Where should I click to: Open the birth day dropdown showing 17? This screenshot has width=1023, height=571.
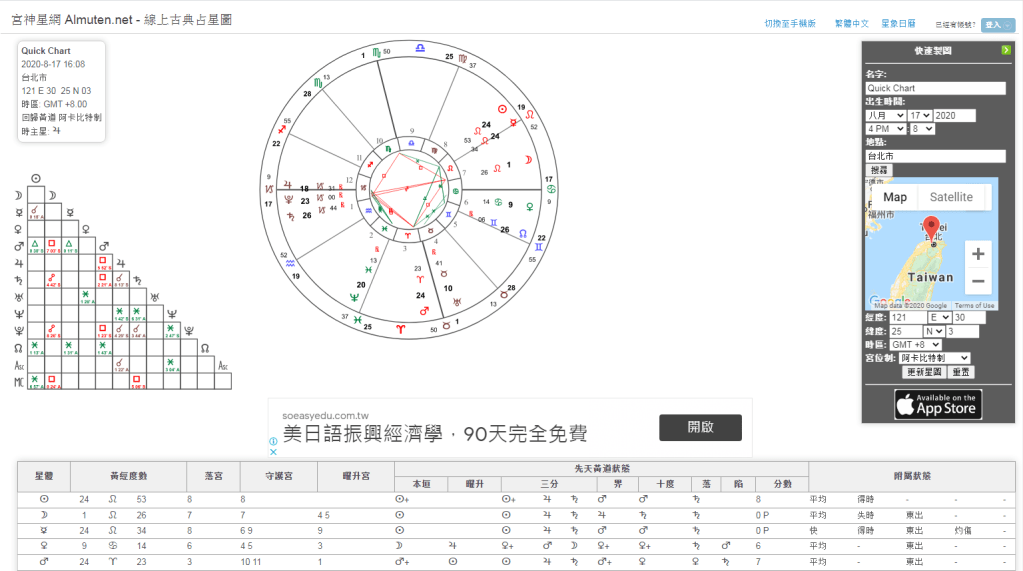[920, 115]
